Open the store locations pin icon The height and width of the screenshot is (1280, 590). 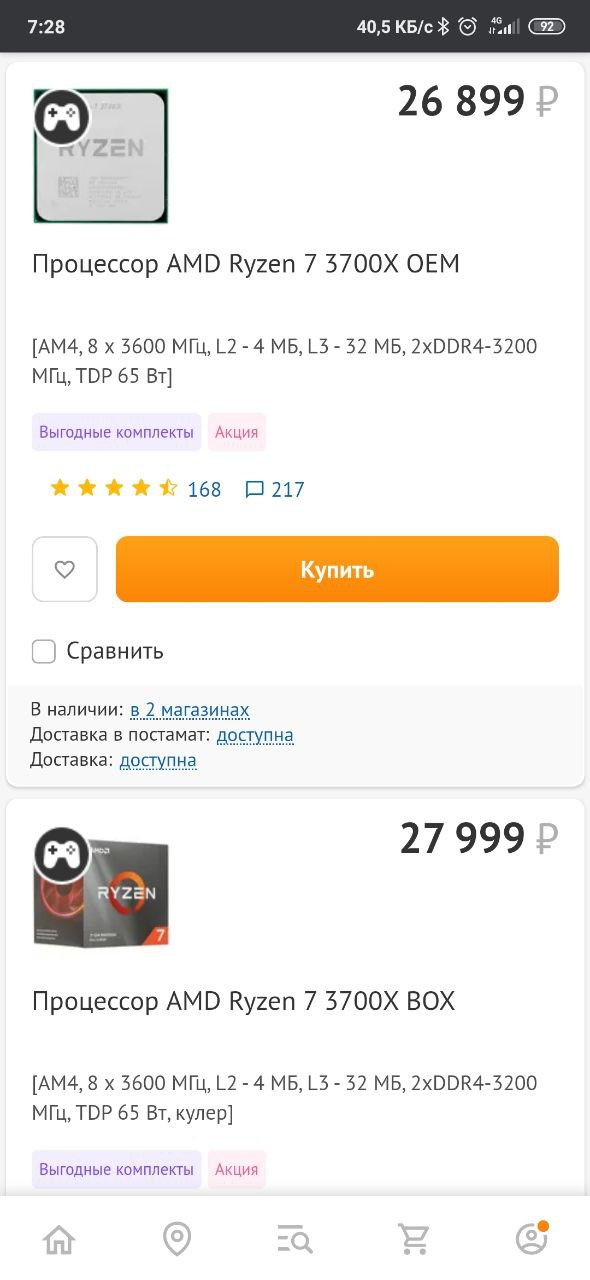[x=177, y=1239]
